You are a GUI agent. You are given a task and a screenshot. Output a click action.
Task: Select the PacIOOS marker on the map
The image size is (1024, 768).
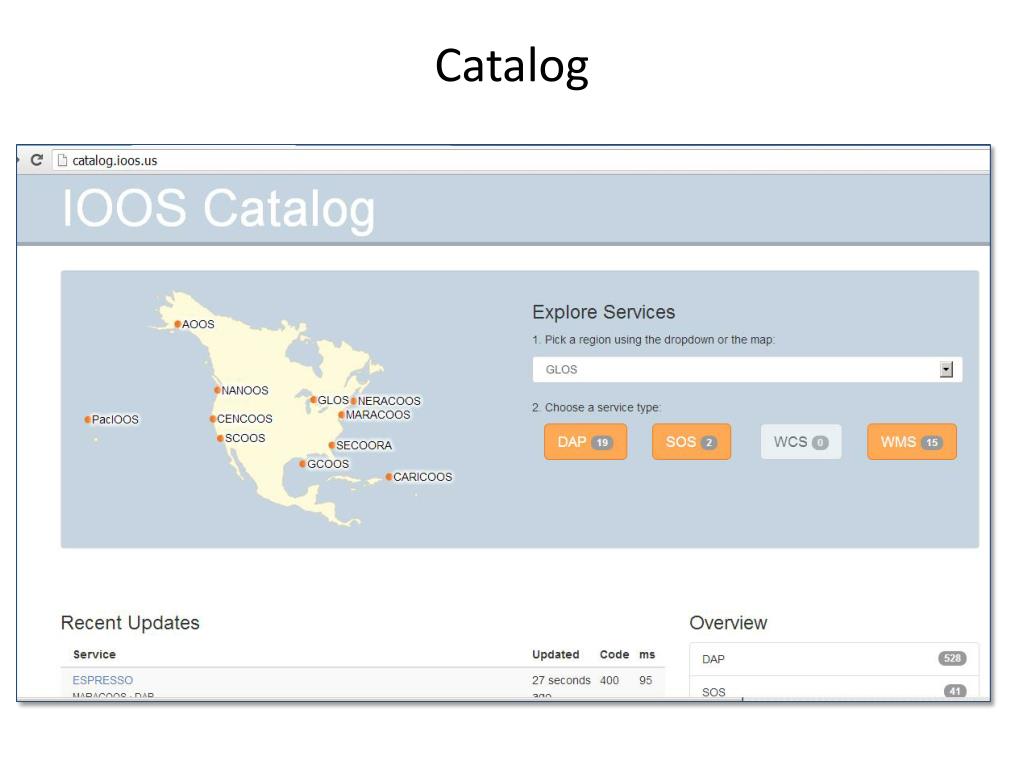tap(88, 419)
